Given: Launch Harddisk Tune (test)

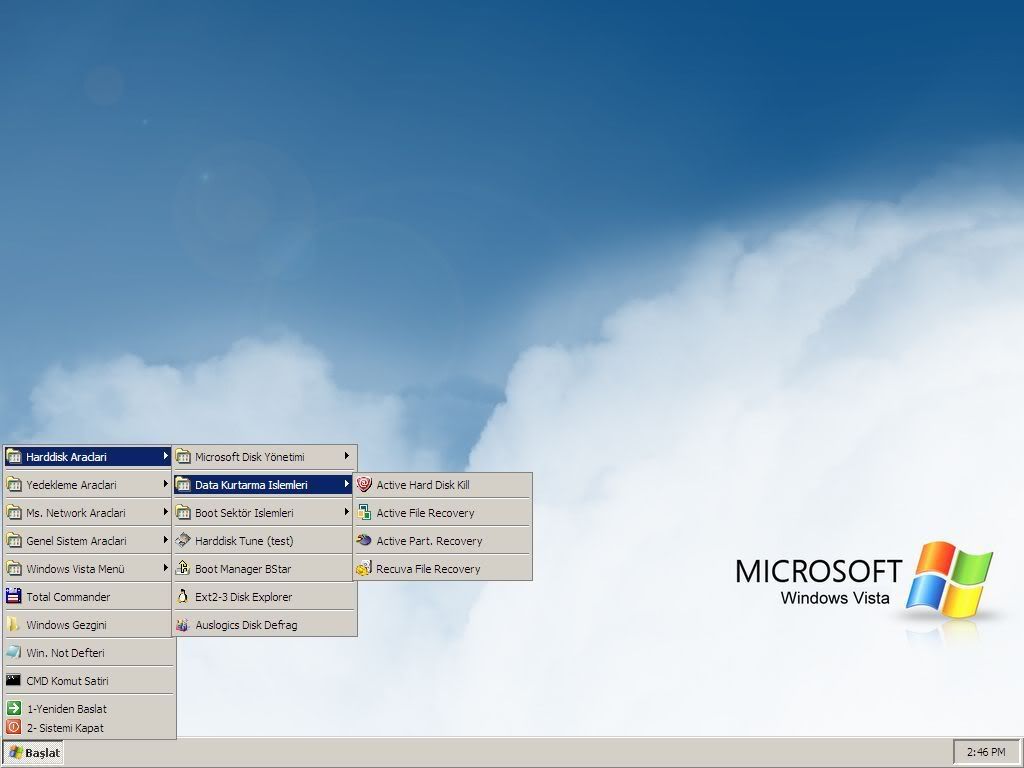Looking at the screenshot, I should coord(264,541).
